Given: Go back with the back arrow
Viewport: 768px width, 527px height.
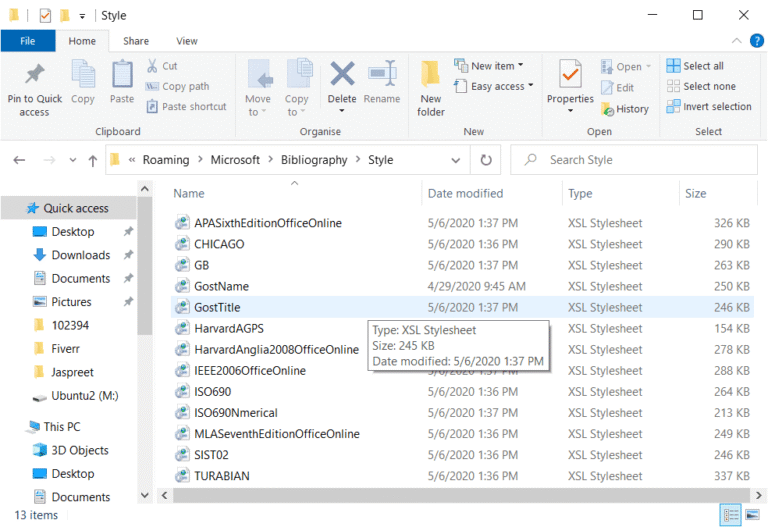Looking at the screenshot, I should (19, 160).
